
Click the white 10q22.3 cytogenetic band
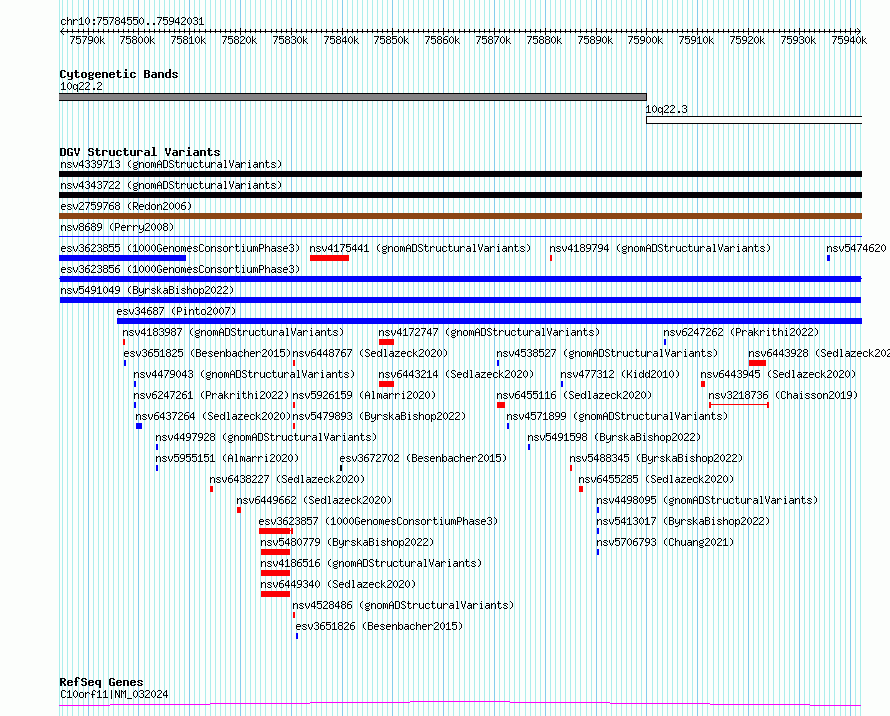[x=754, y=120]
